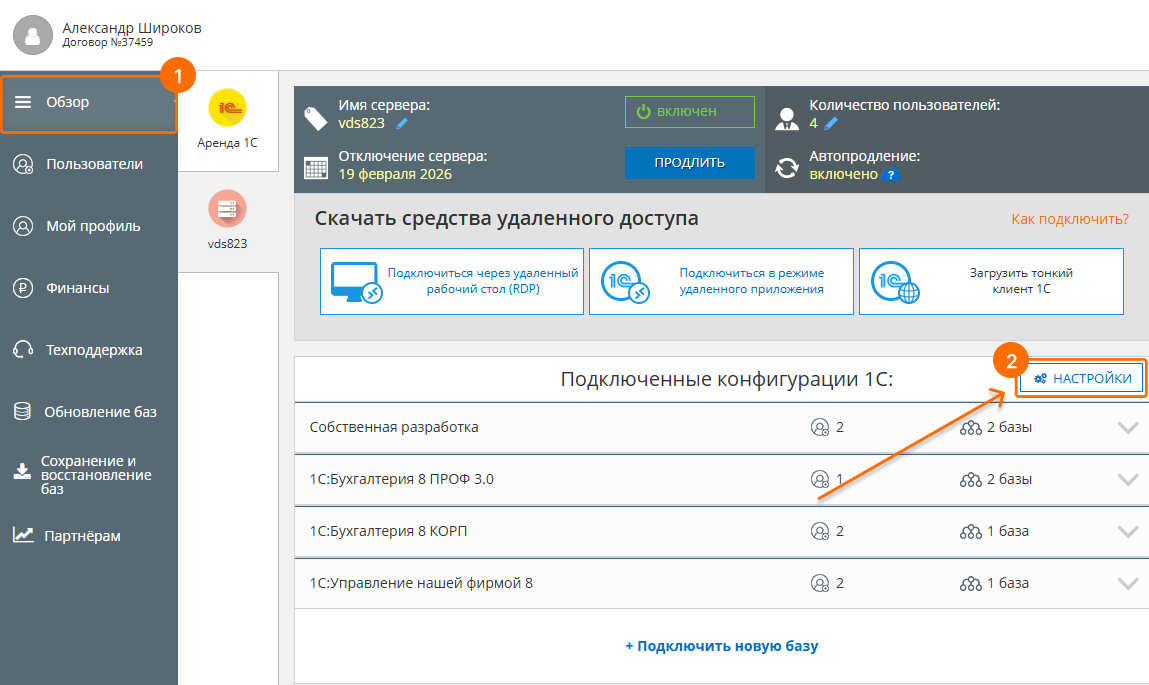The width and height of the screenshot is (1149, 685).
Task: Click the user avatar icon
Action: point(33,36)
